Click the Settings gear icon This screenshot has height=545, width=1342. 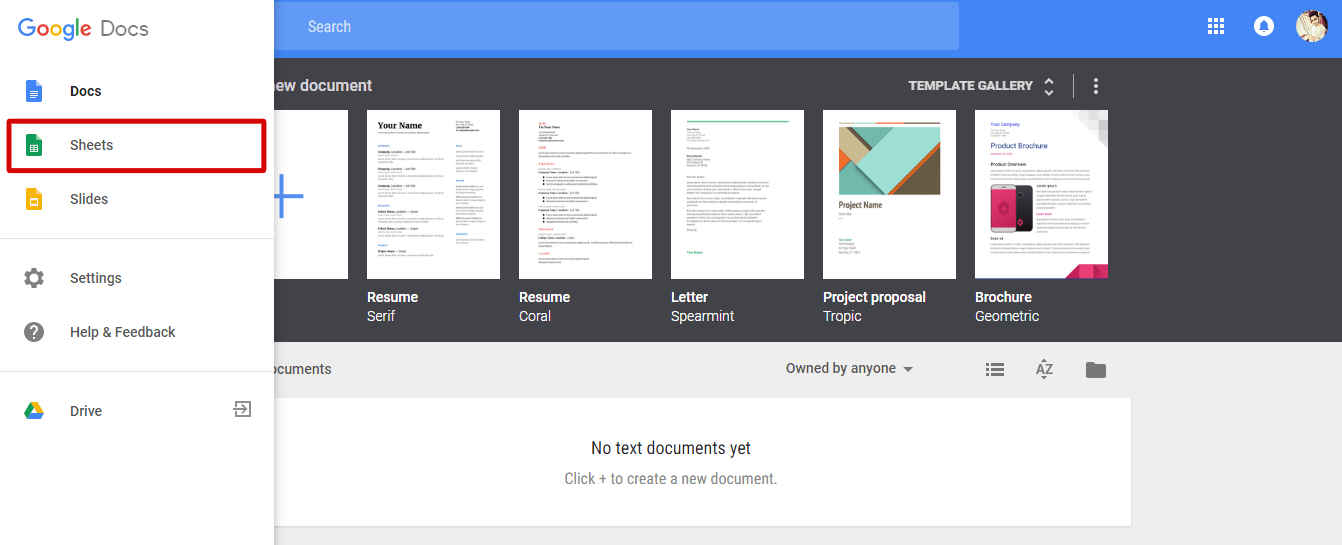(34, 278)
